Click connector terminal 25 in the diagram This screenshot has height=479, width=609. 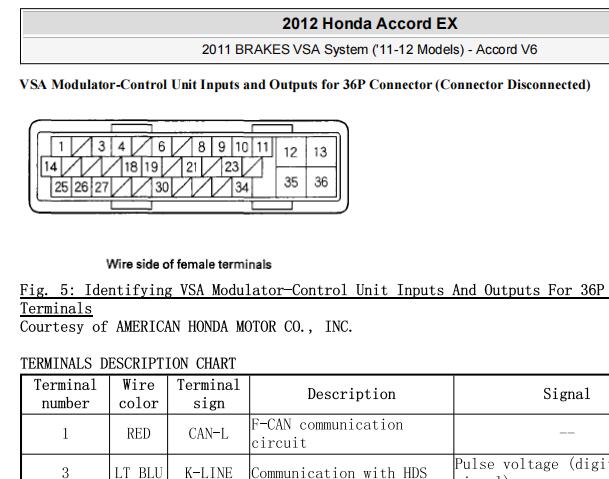click(61, 187)
